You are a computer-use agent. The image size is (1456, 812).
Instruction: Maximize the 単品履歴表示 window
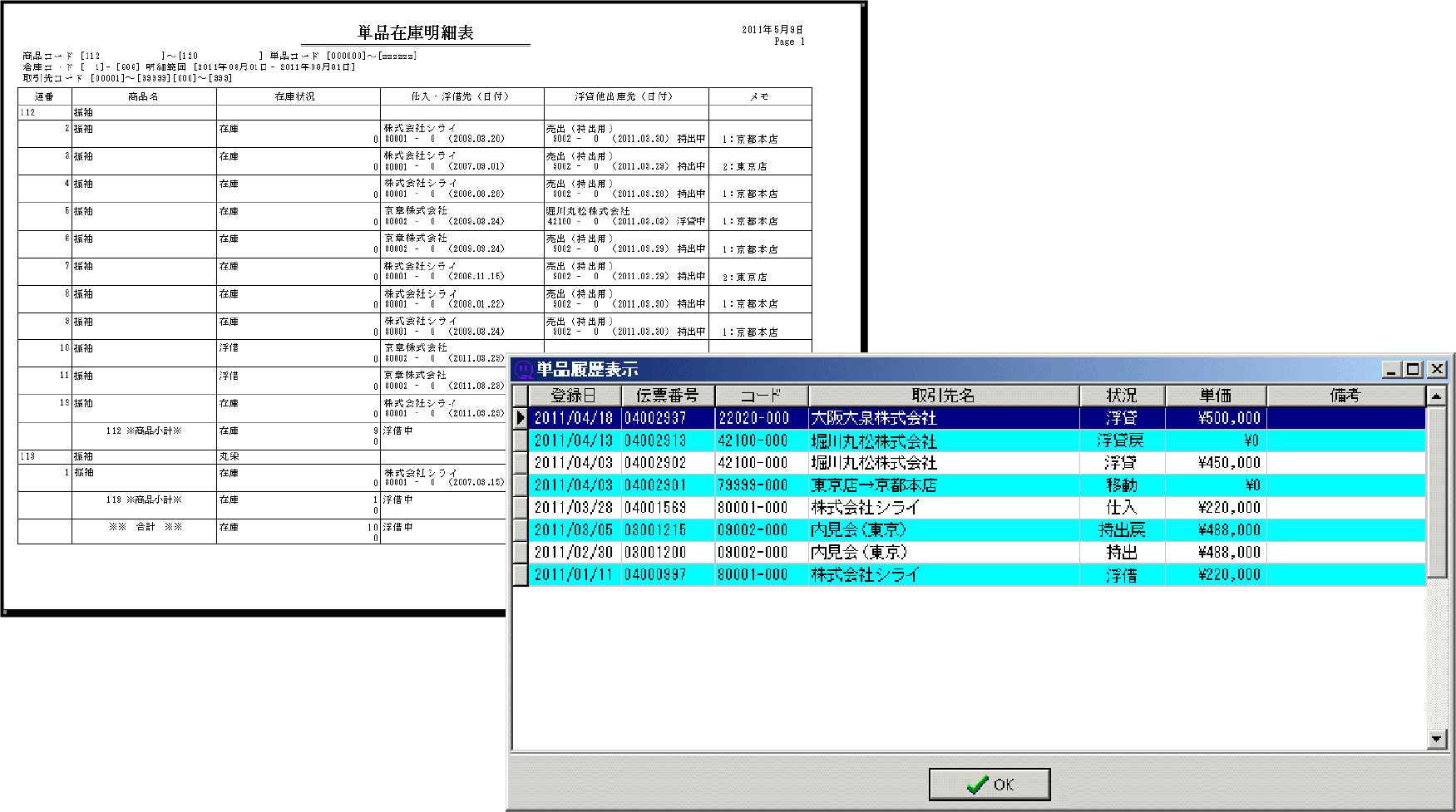(1413, 369)
